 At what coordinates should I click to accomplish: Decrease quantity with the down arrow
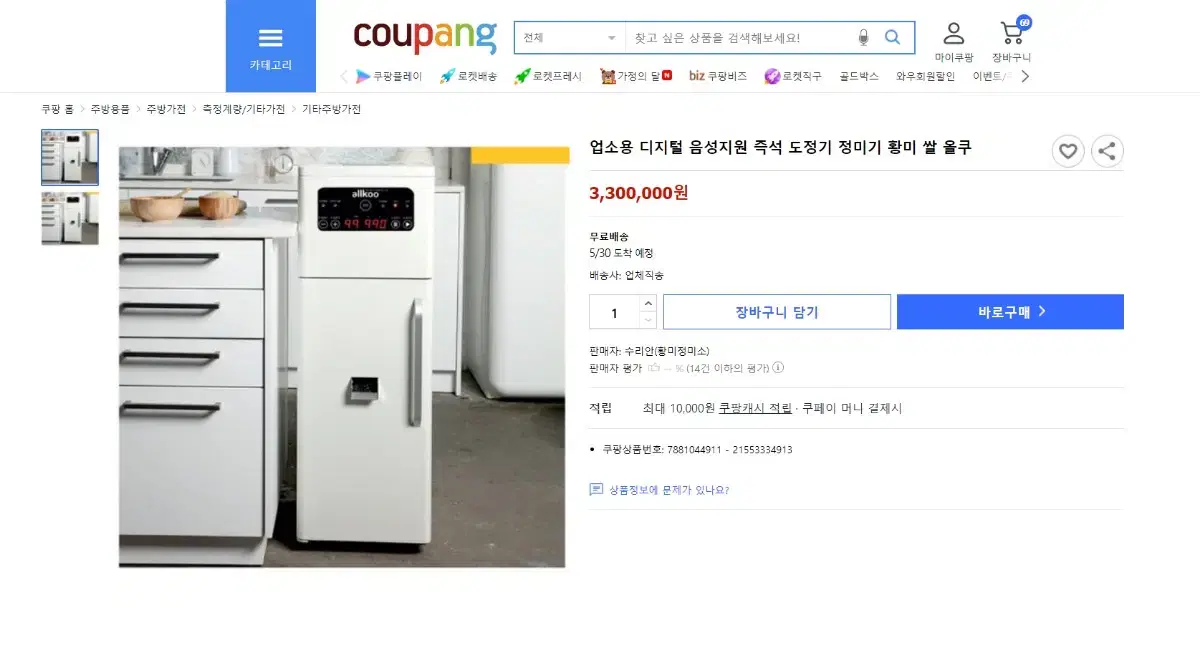click(x=648, y=320)
